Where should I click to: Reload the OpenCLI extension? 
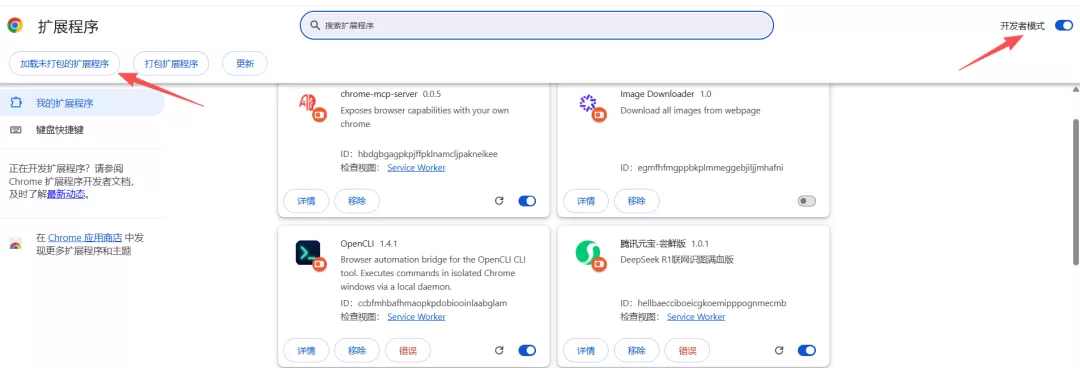(499, 350)
